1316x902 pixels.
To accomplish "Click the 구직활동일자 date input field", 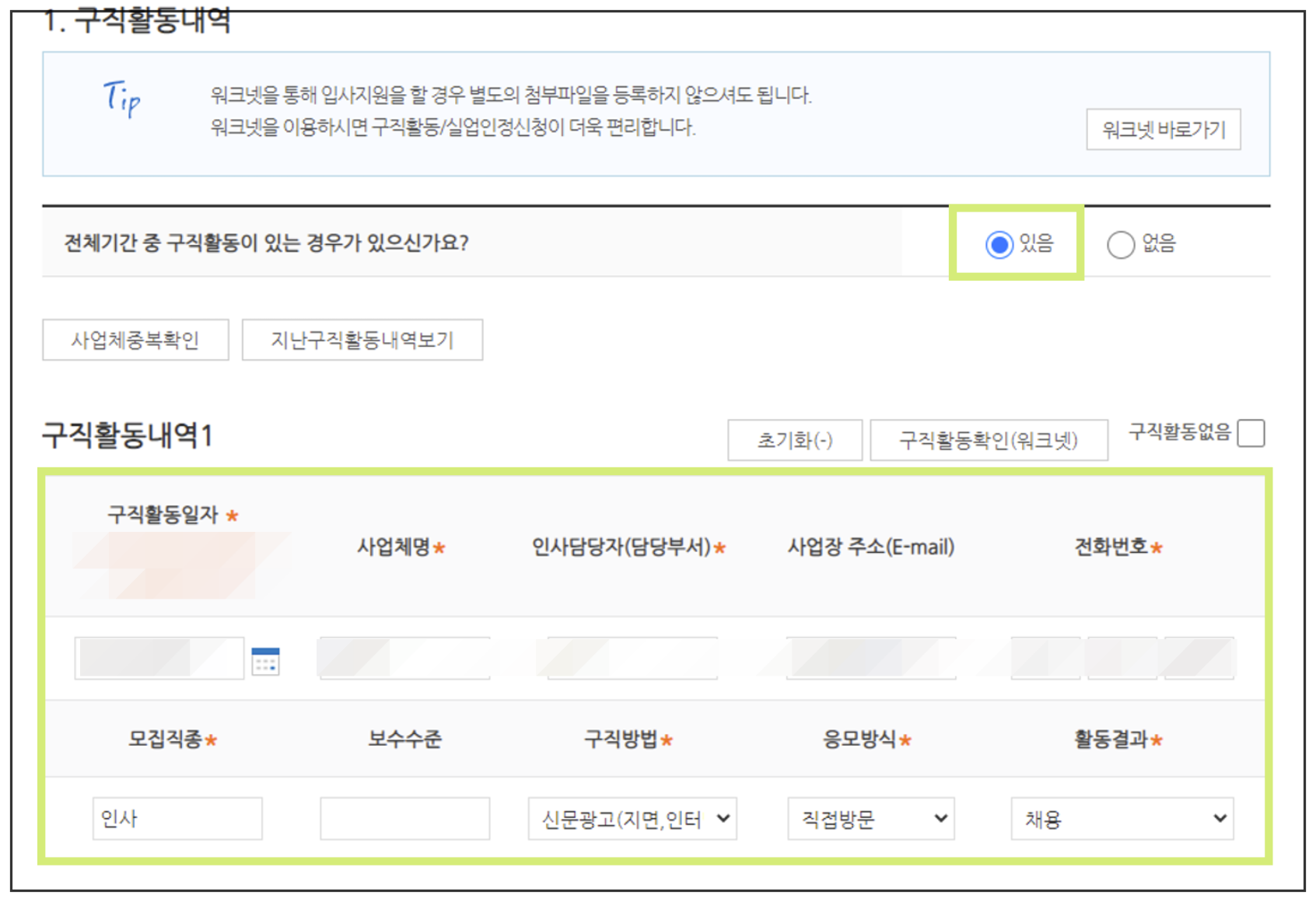I will [159, 658].
